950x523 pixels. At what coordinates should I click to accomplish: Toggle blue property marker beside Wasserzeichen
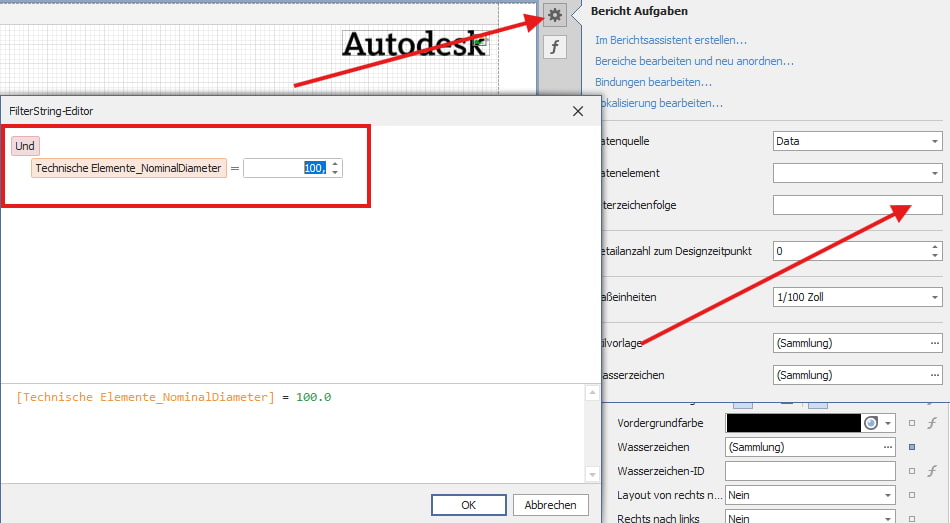(x=912, y=447)
